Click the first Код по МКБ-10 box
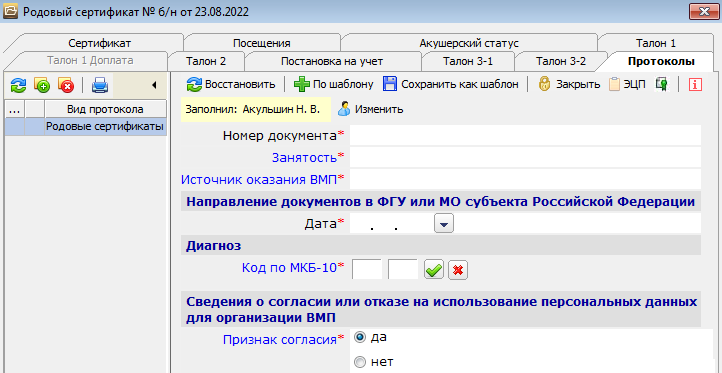The image size is (722, 373). click(367, 268)
